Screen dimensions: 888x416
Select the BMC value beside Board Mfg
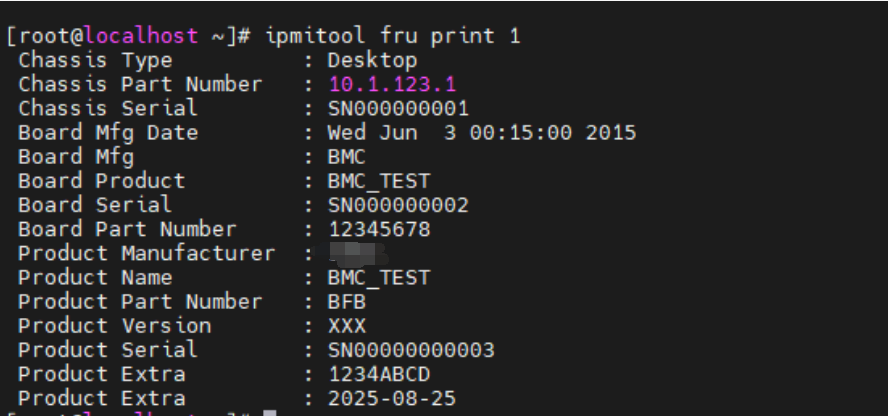pyautogui.click(x=347, y=157)
